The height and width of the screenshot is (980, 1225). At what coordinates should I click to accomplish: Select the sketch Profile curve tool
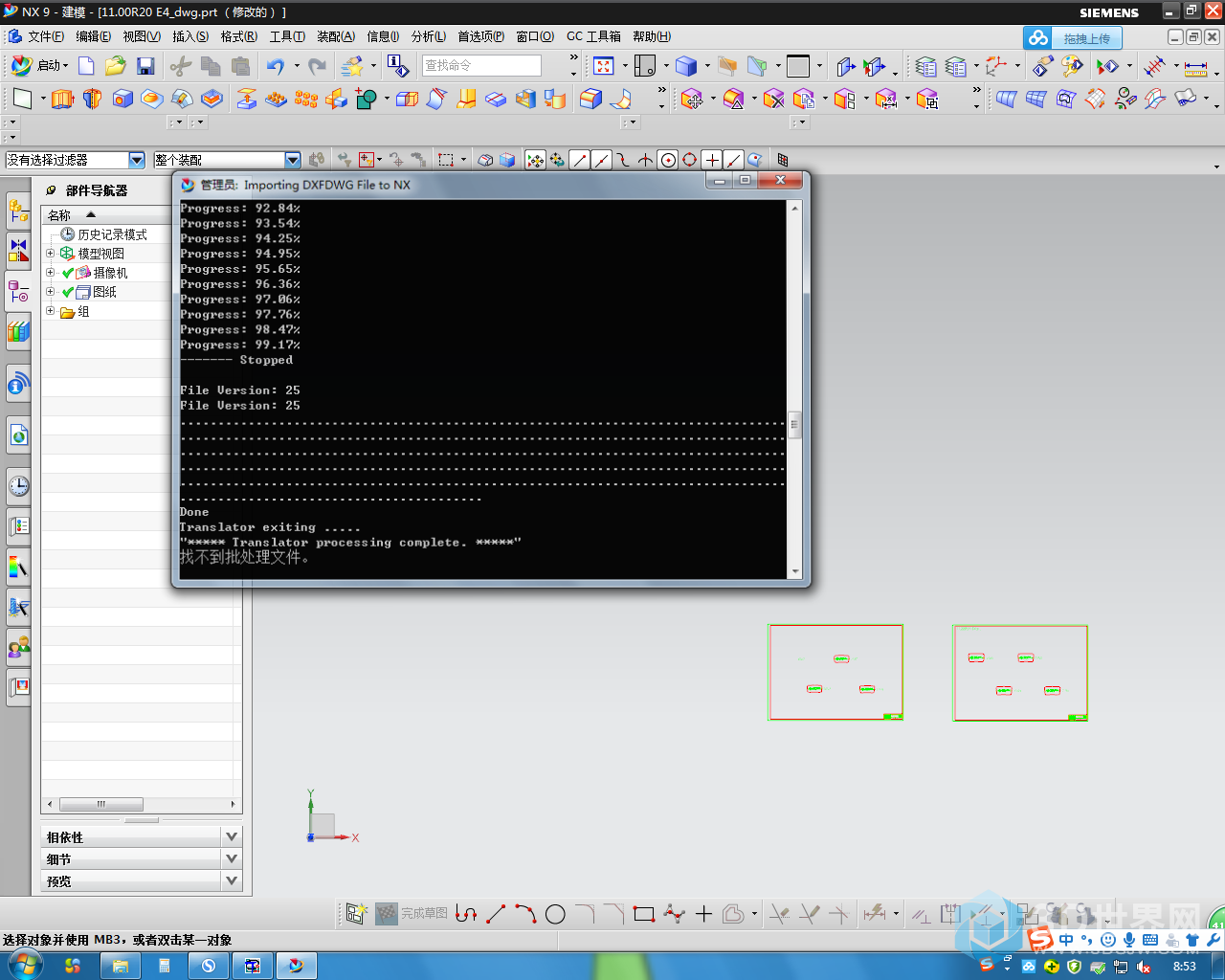tap(466, 914)
